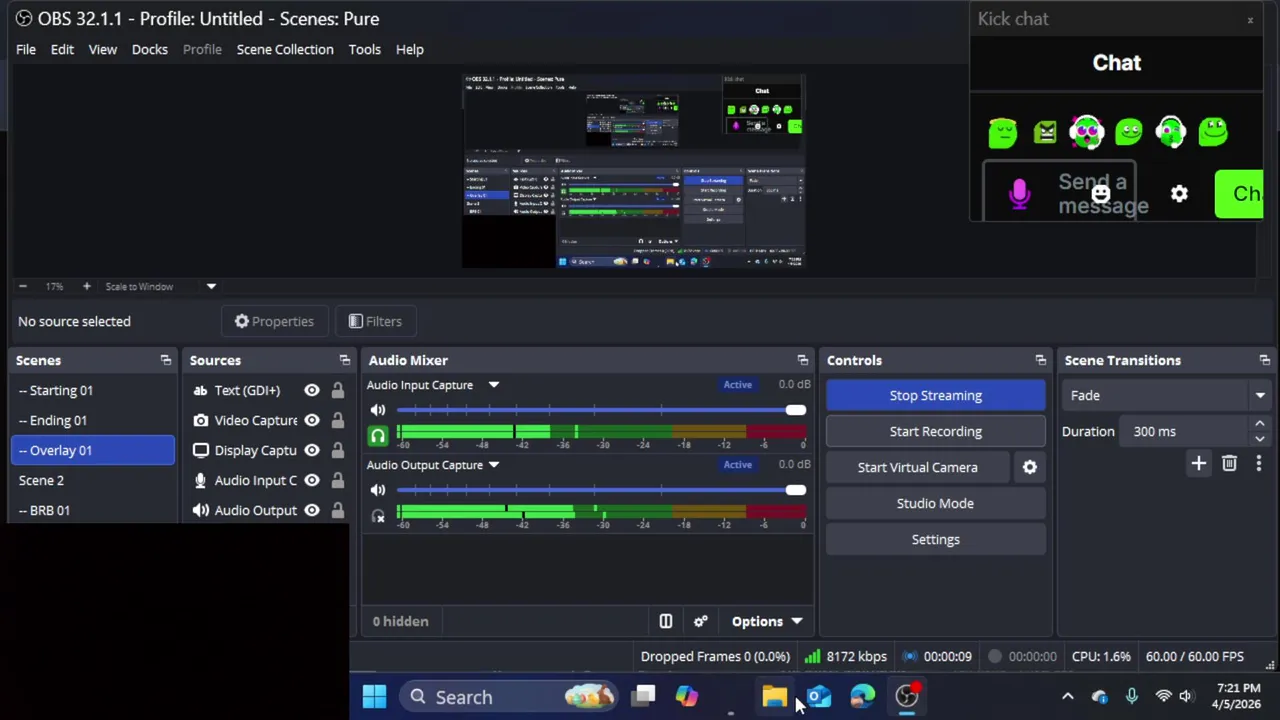Click the purple microphone icon in Kick chat
The image size is (1280, 720).
coord(1019,193)
